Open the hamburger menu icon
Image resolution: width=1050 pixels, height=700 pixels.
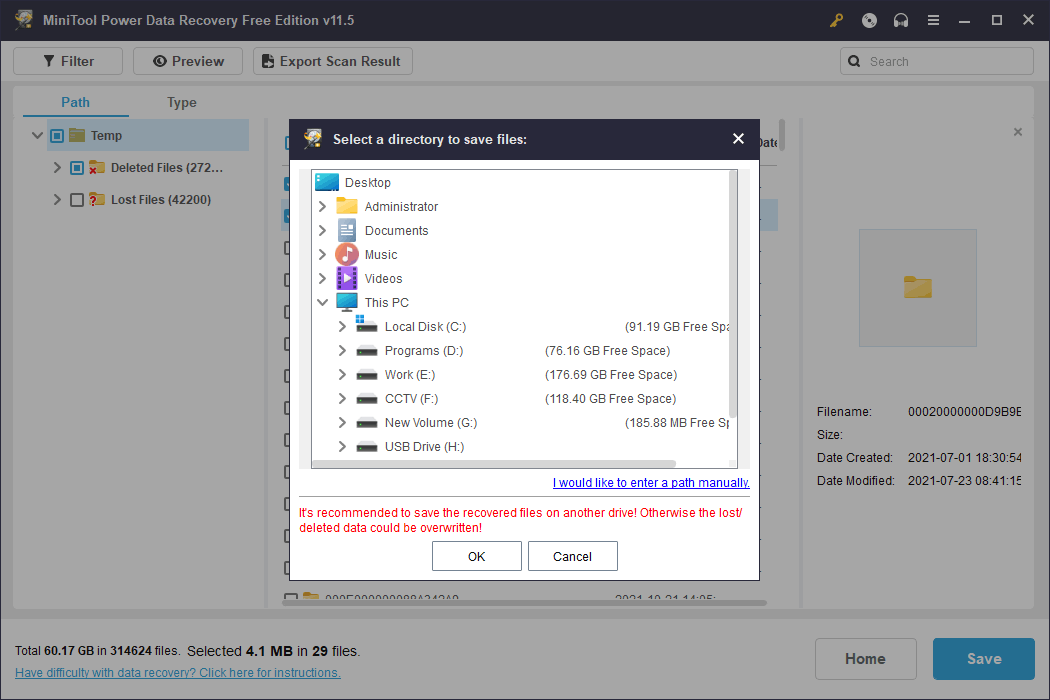point(933,20)
